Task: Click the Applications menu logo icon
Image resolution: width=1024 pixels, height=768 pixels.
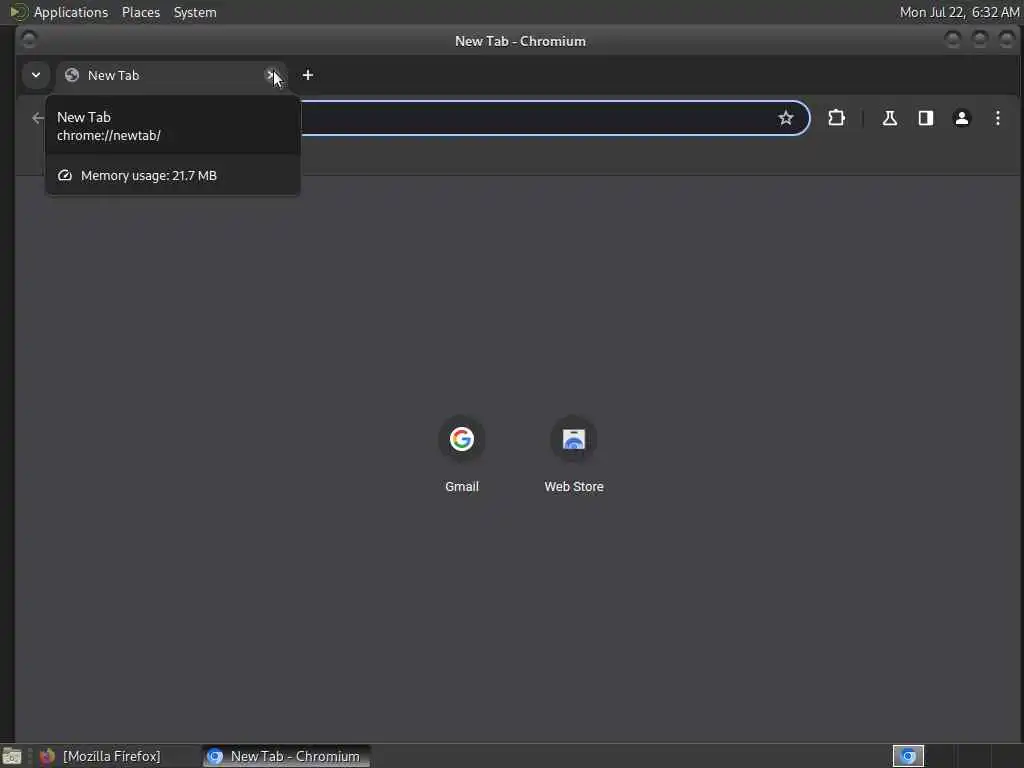Action: point(18,12)
